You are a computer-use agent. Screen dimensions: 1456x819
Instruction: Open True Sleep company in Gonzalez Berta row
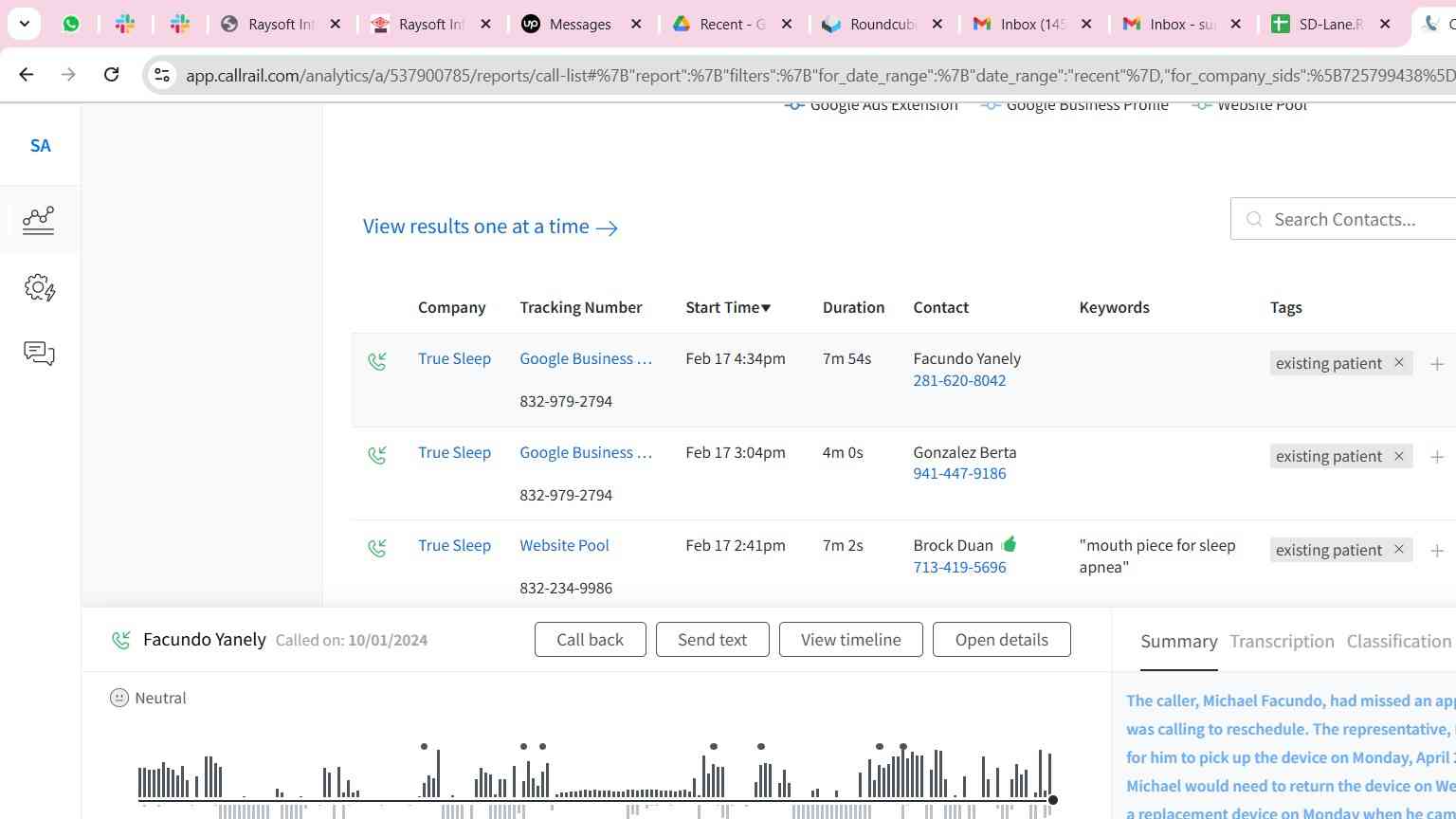point(454,452)
